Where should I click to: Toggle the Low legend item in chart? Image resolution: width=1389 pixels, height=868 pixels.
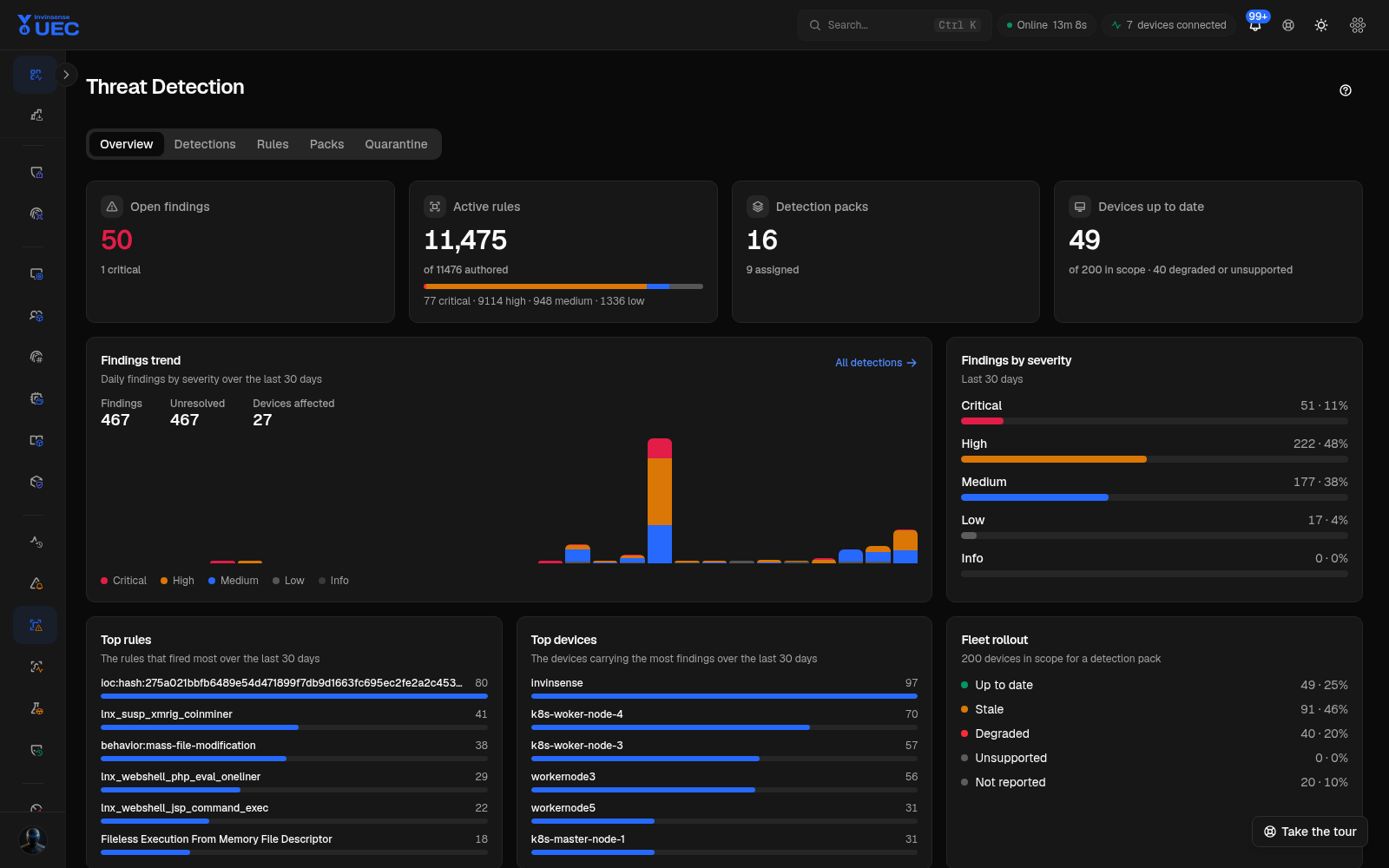288,581
